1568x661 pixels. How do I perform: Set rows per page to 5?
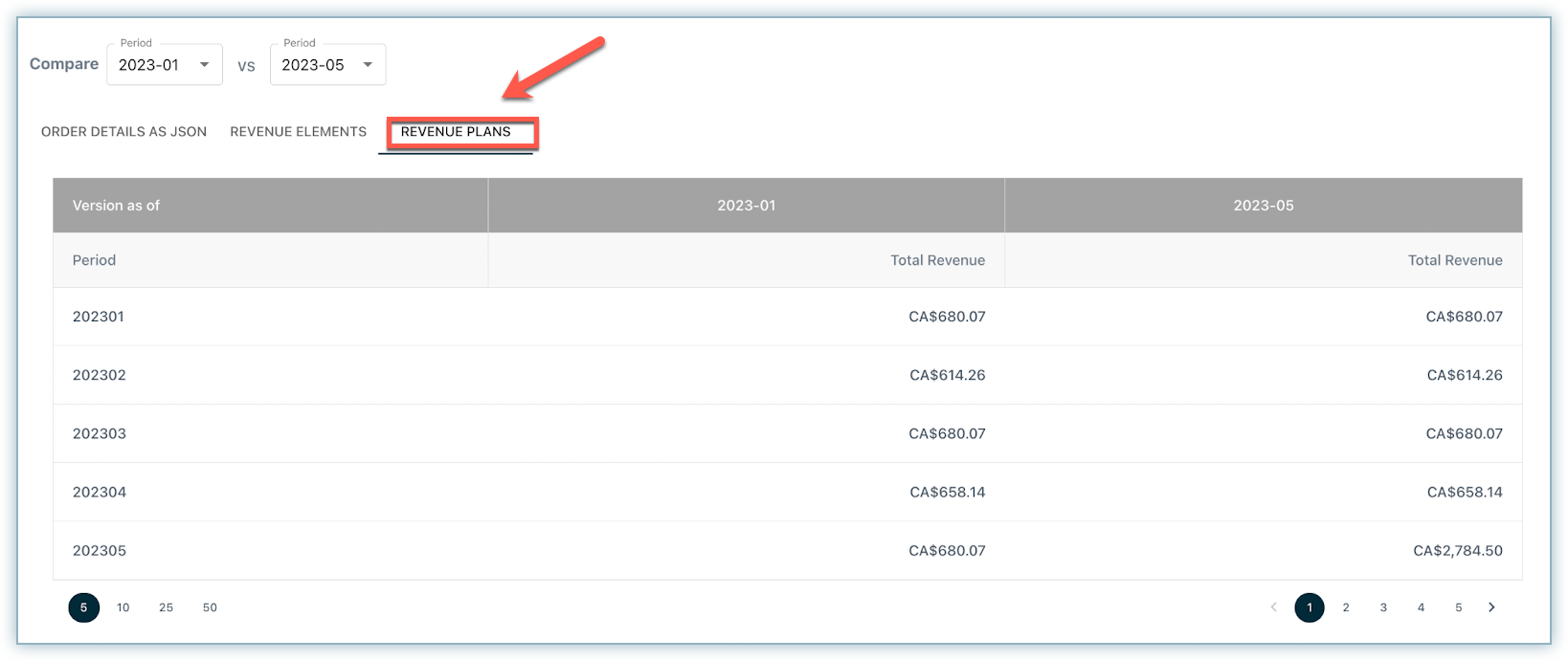[83, 607]
